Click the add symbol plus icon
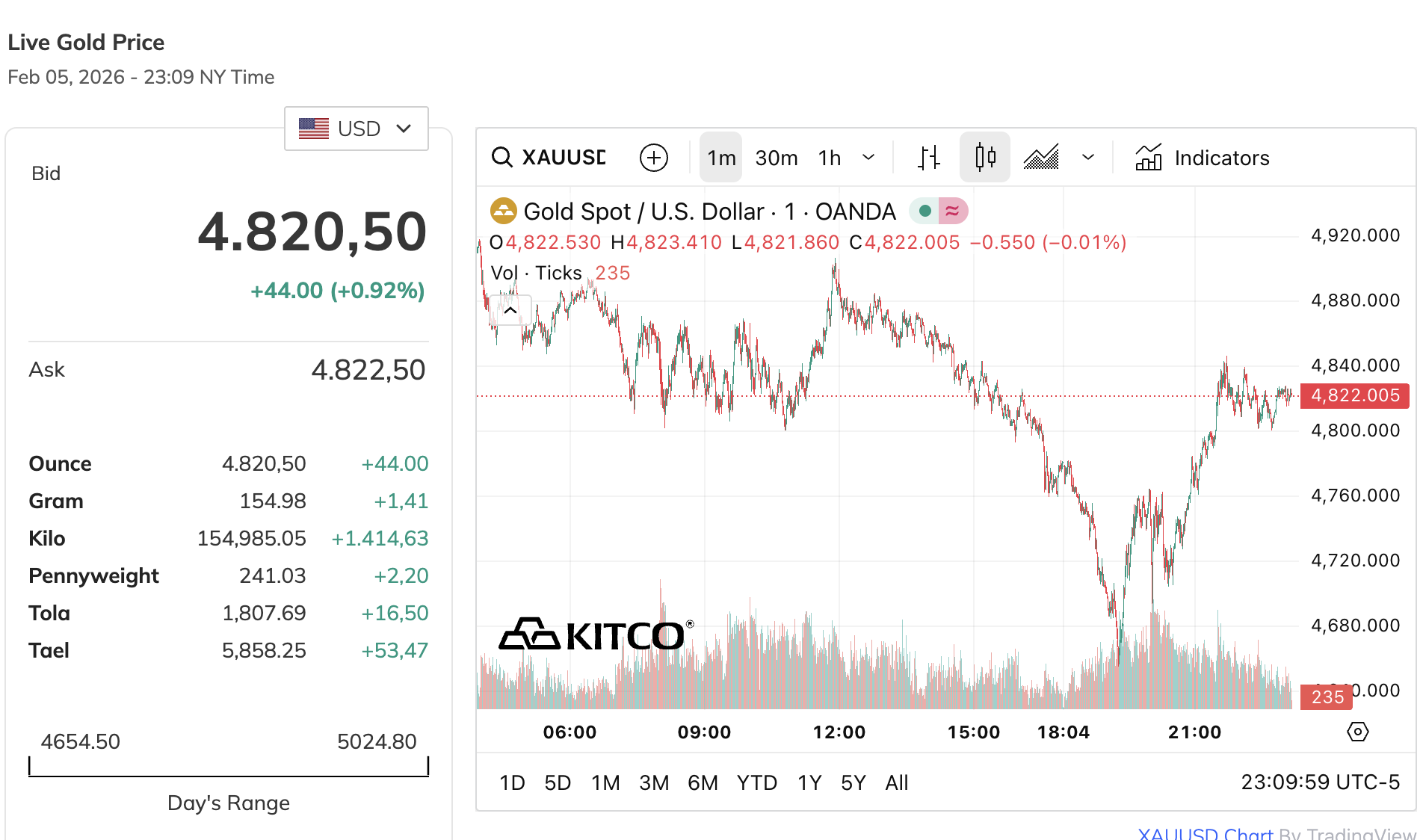The height and width of the screenshot is (840, 1423). (x=654, y=158)
